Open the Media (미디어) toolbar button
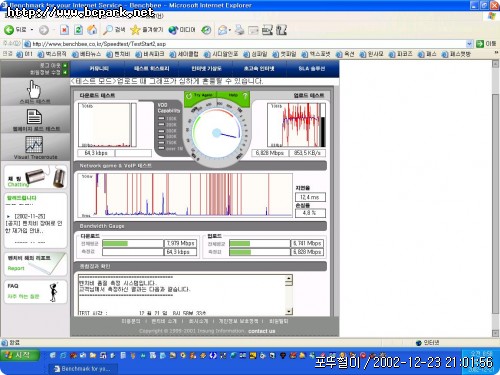Screen dimensions: 500x375 (x=182, y=30)
